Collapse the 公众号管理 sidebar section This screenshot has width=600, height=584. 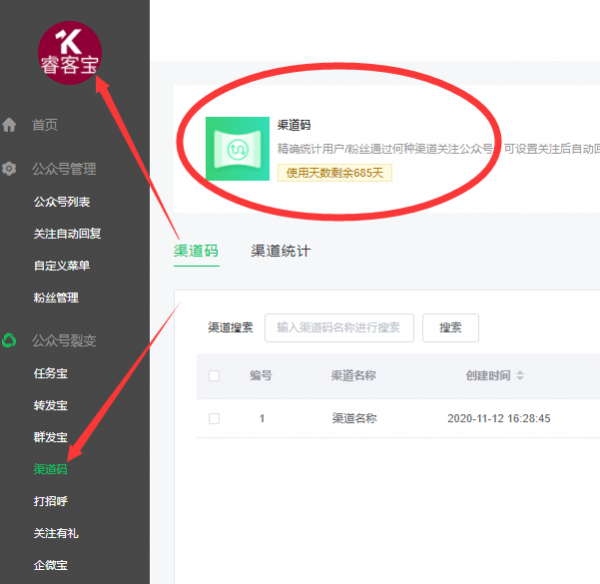click(x=64, y=169)
